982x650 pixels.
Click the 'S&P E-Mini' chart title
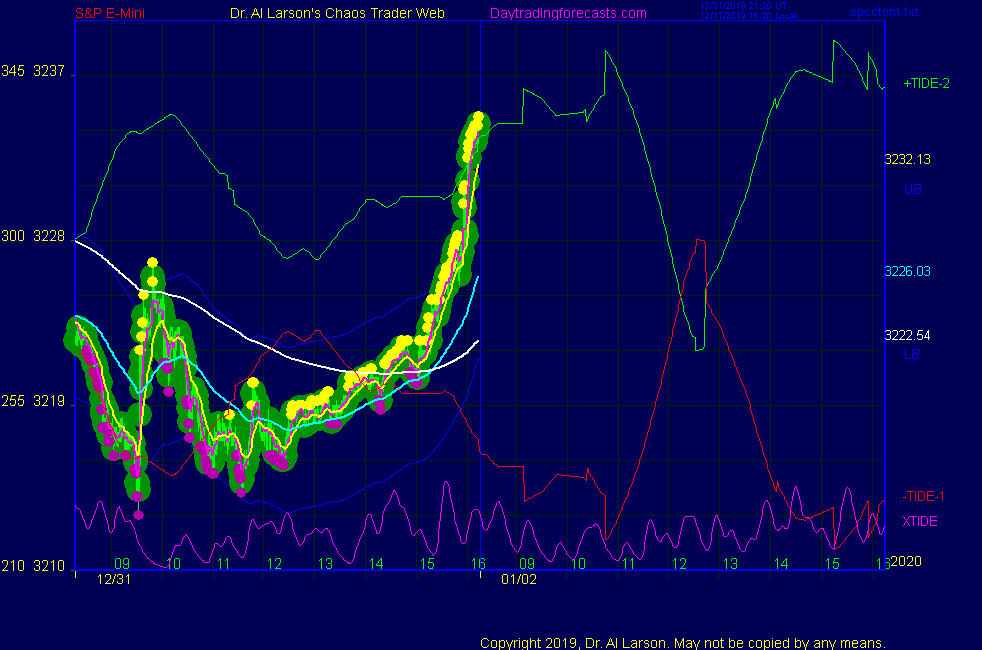coord(110,13)
